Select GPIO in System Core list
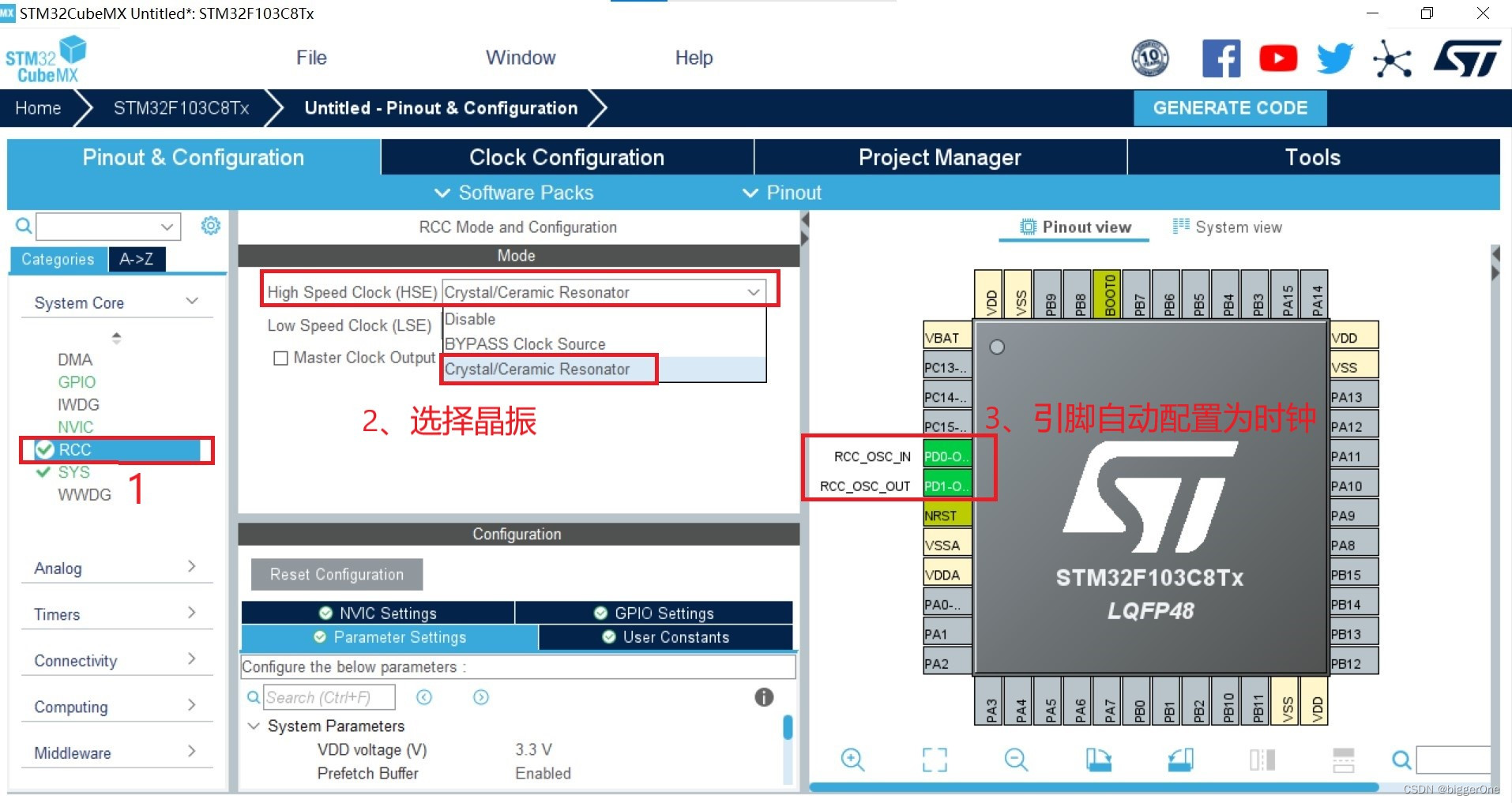The image size is (1512, 803). click(x=77, y=382)
